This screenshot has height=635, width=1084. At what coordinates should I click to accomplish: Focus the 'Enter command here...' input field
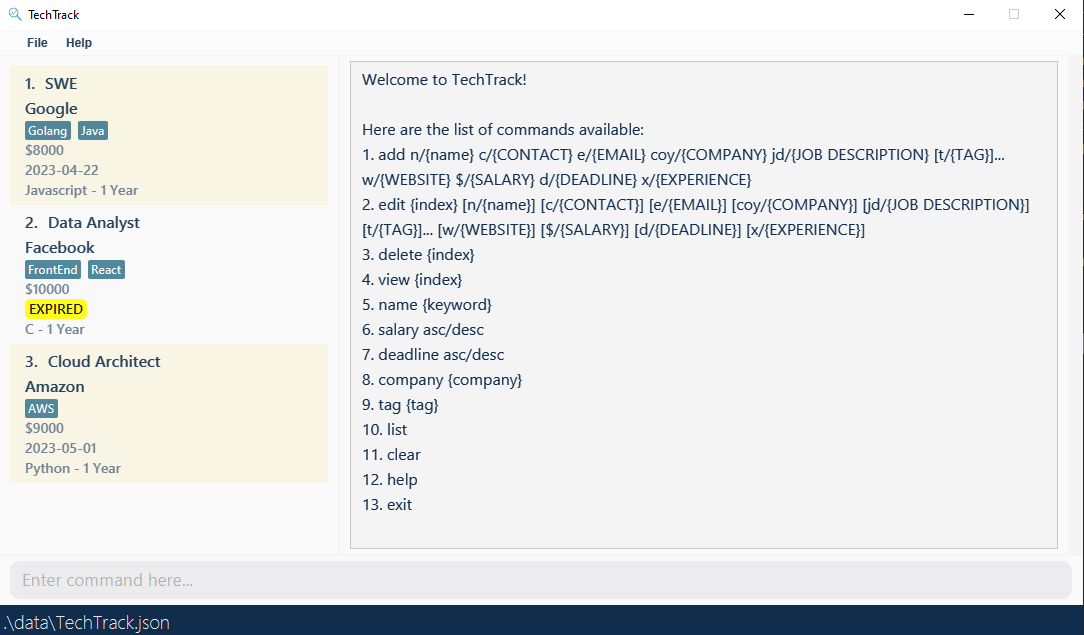(541, 580)
